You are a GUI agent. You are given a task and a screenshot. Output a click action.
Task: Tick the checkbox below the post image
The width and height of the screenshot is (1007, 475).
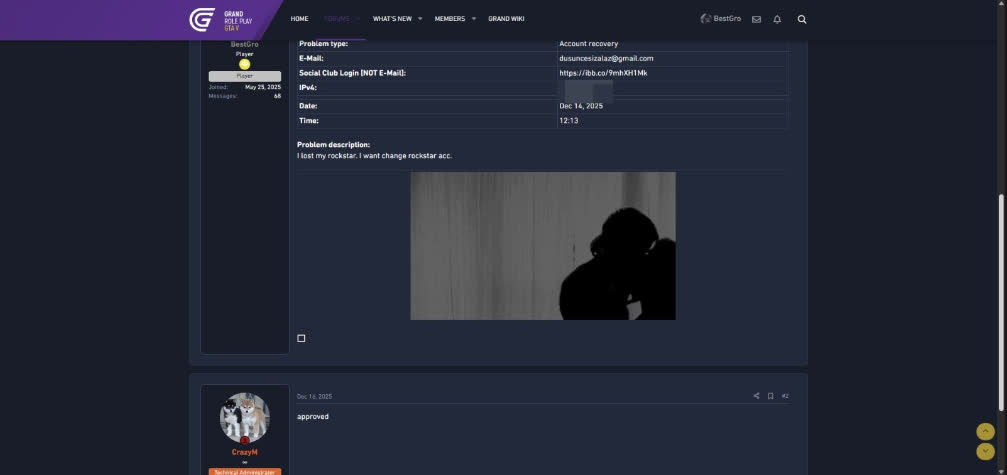tap(301, 338)
